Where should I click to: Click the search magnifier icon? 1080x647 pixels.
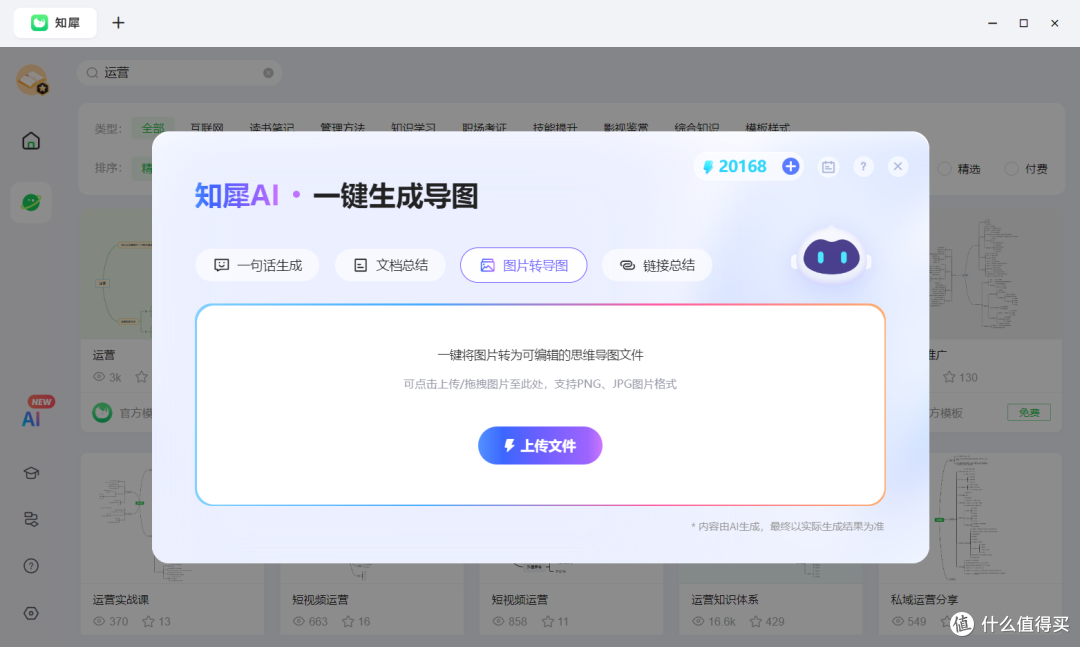pyautogui.click(x=92, y=73)
